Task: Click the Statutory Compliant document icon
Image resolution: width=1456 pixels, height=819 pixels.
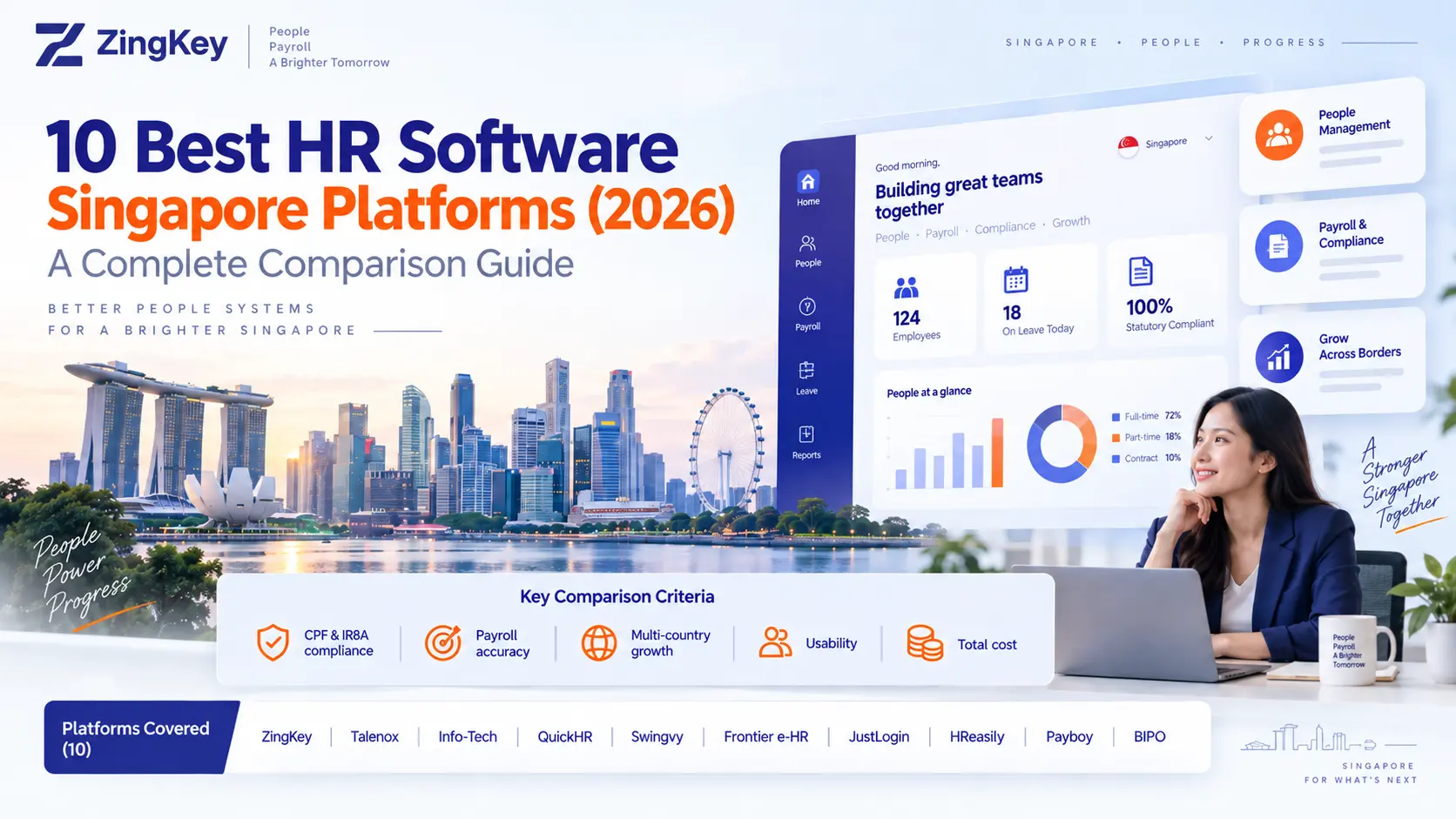Action: click(x=1140, y=272)
